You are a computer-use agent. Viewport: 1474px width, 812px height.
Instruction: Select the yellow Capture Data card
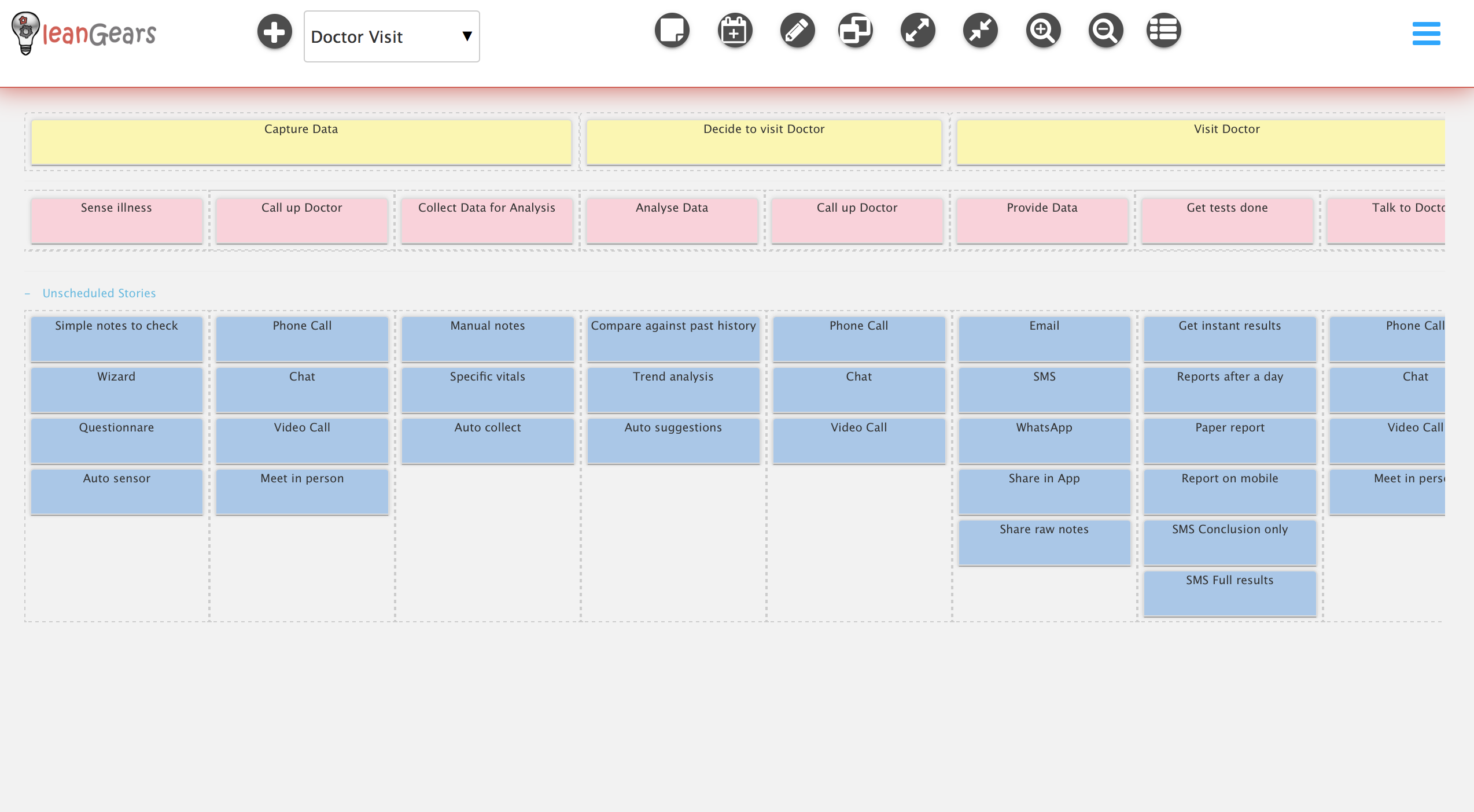(x=301, y=142)
